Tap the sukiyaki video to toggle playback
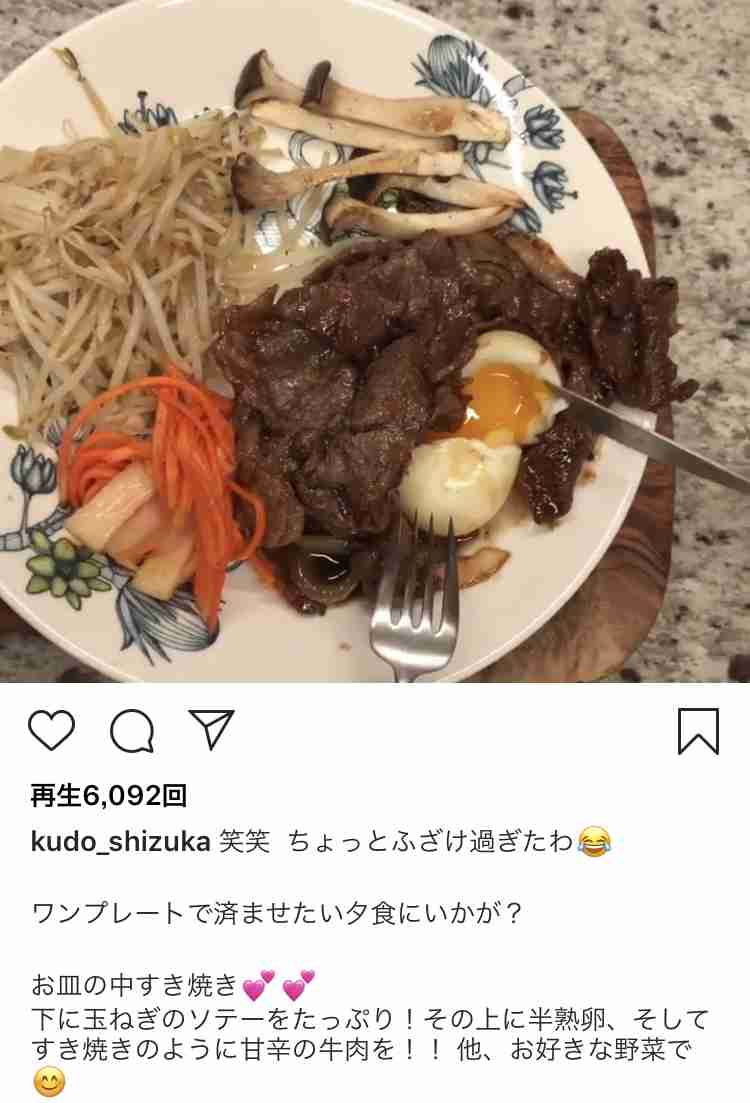Image resolution: width=750 pixels, height=1103 pixels. (375, 341)
